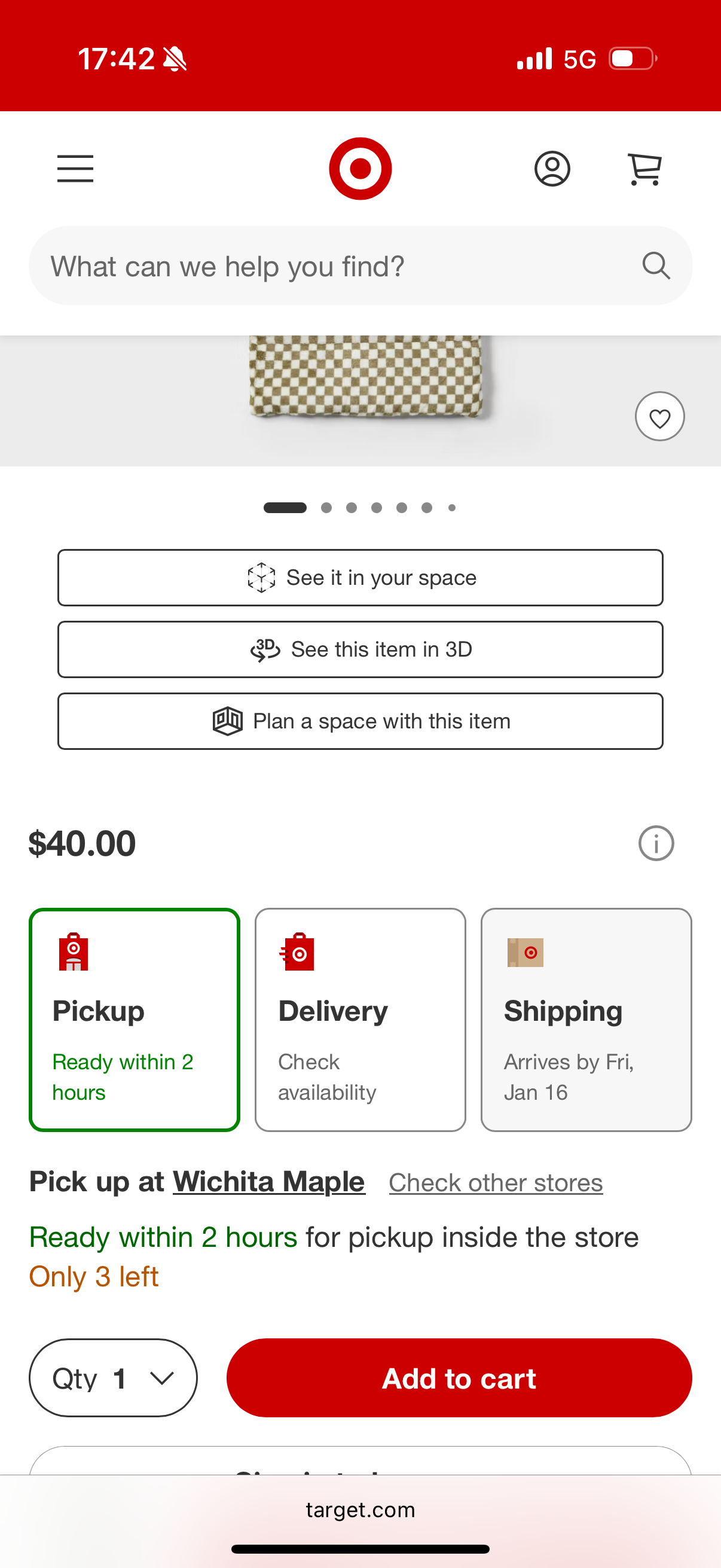Select the Delivery fulfillment option
This screenshot has height=1568, width=721.
click(360, 1020)
